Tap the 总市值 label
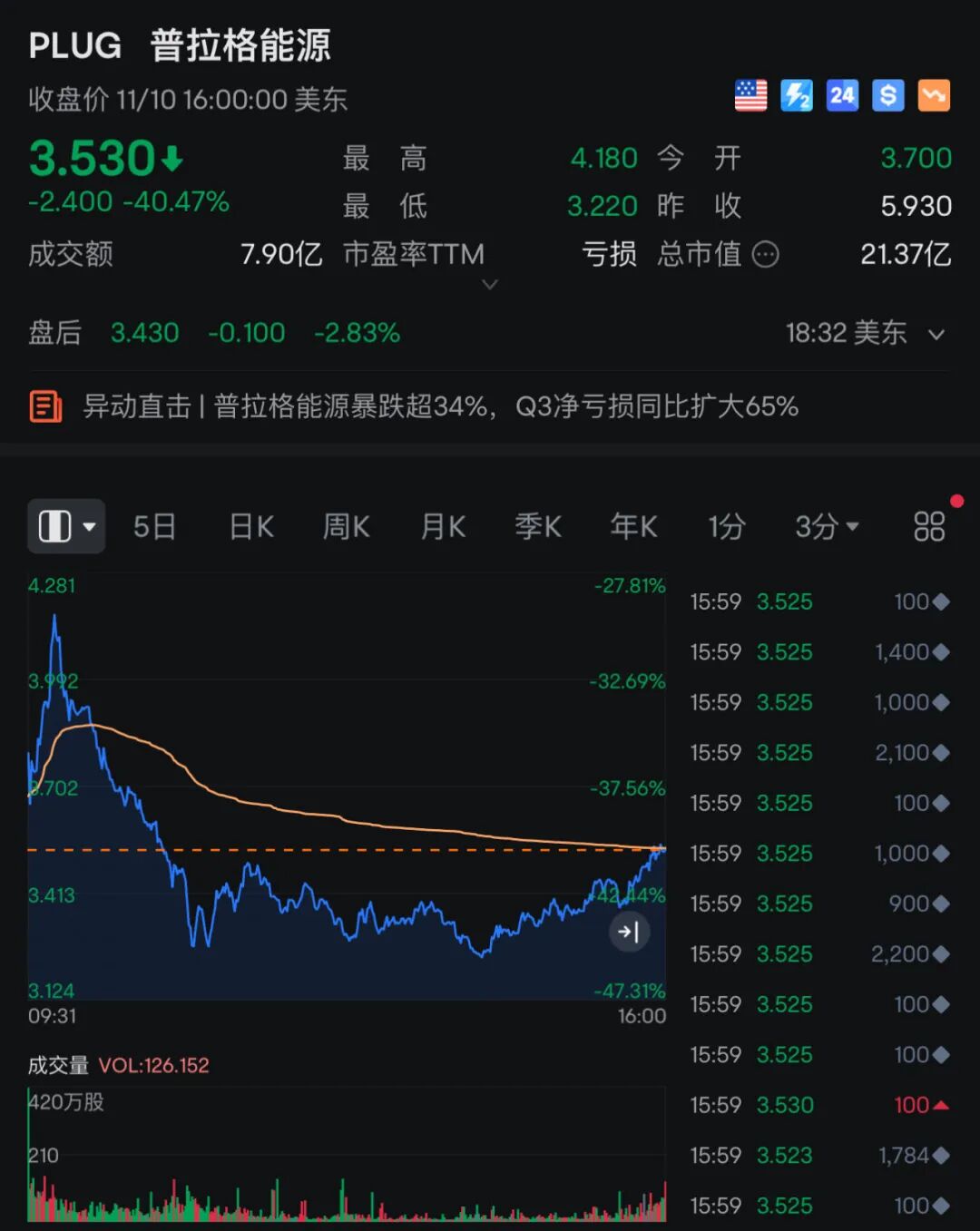 [x=700, y=255]
